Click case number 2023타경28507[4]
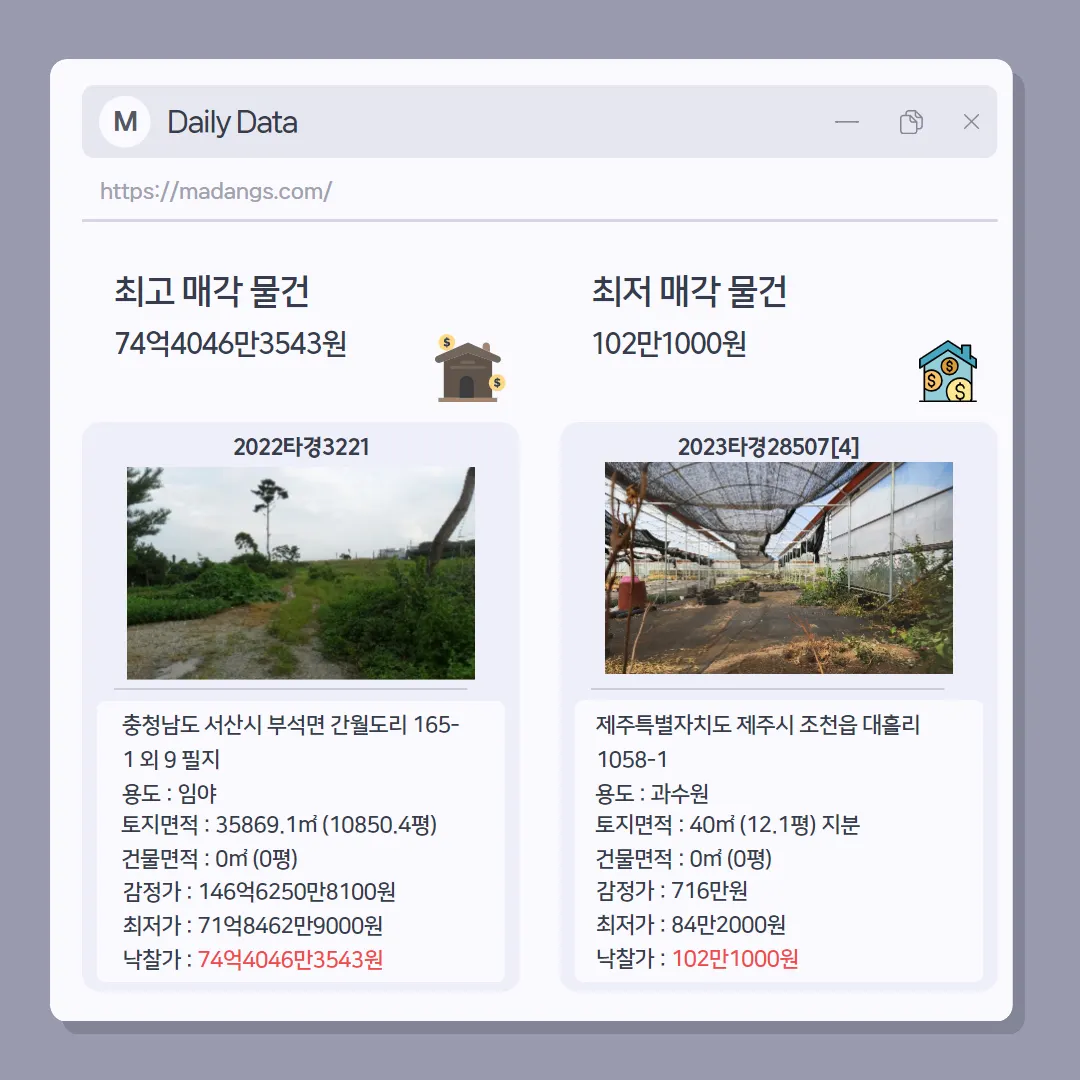This screenshot has height=1080, width=1080. coord(768,447)
